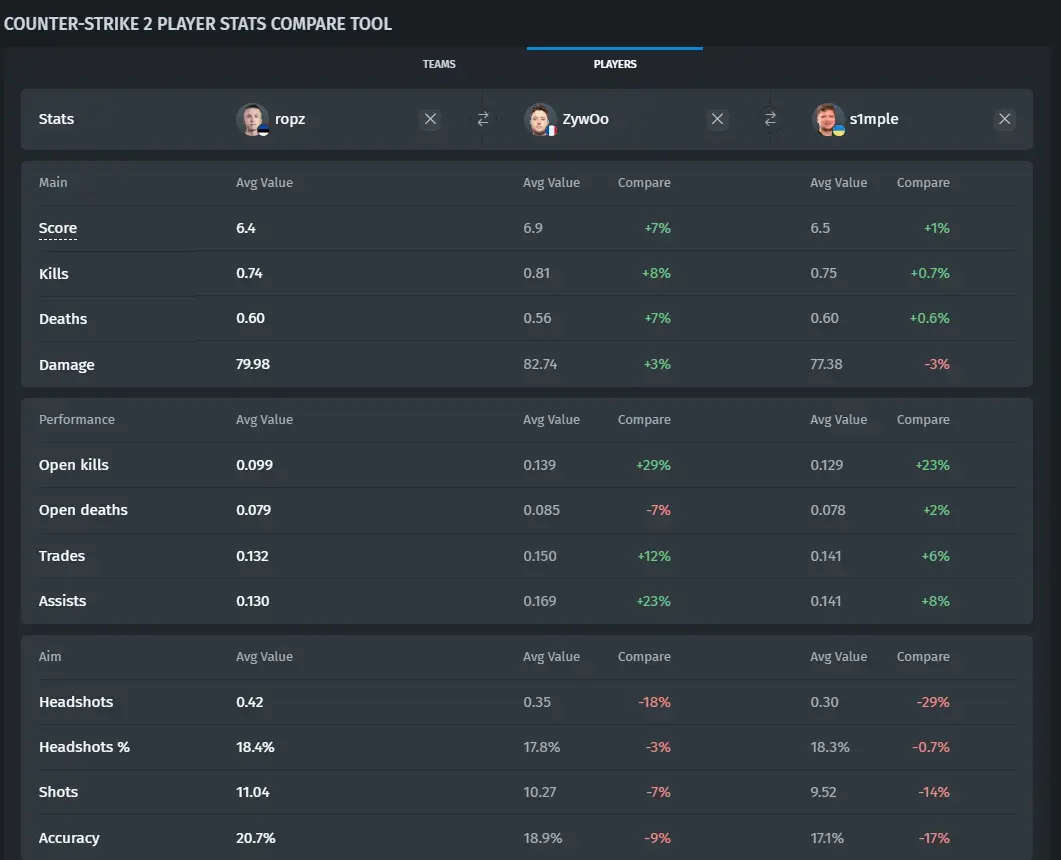Viewport: 1061px width, 860px height.
Task: Click the Damage row label
Action: 66,365
